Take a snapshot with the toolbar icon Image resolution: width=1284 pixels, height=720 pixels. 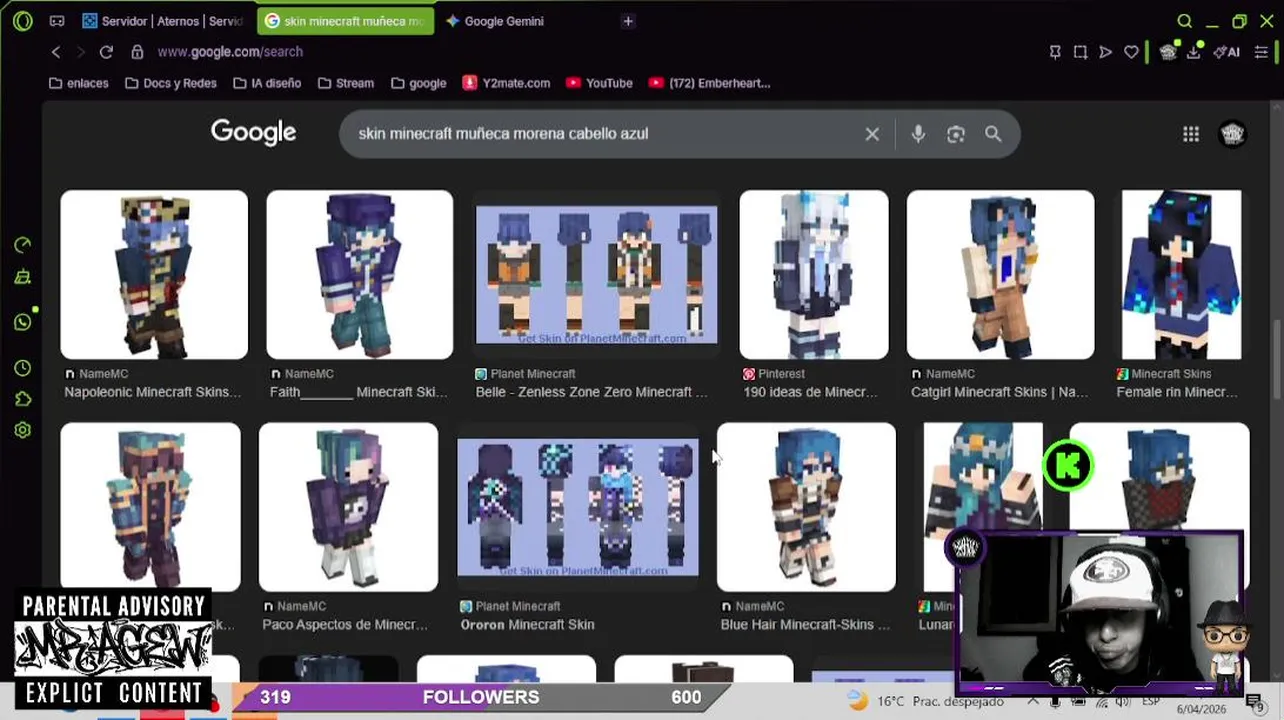coord(1080,52)
